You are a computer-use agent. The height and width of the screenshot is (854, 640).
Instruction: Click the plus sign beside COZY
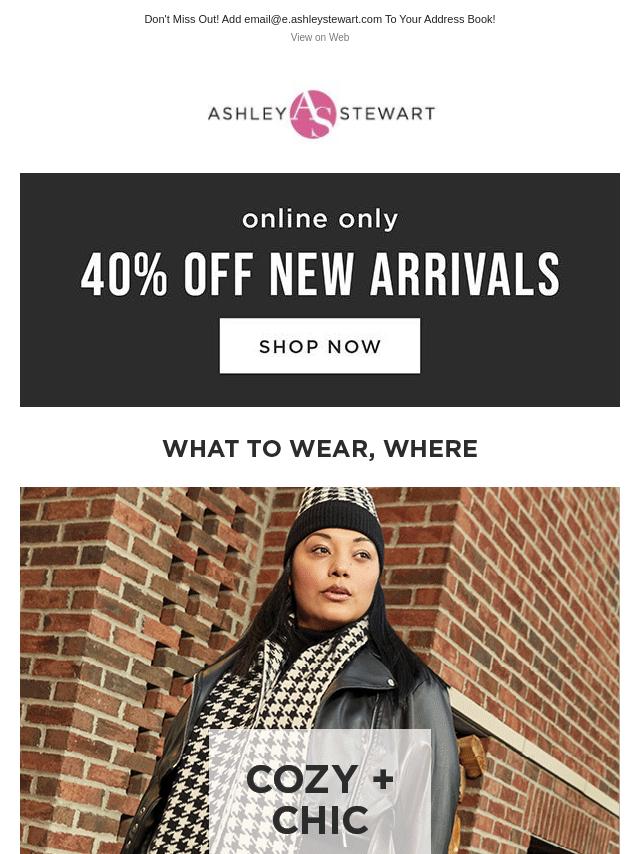pos(383,779)
